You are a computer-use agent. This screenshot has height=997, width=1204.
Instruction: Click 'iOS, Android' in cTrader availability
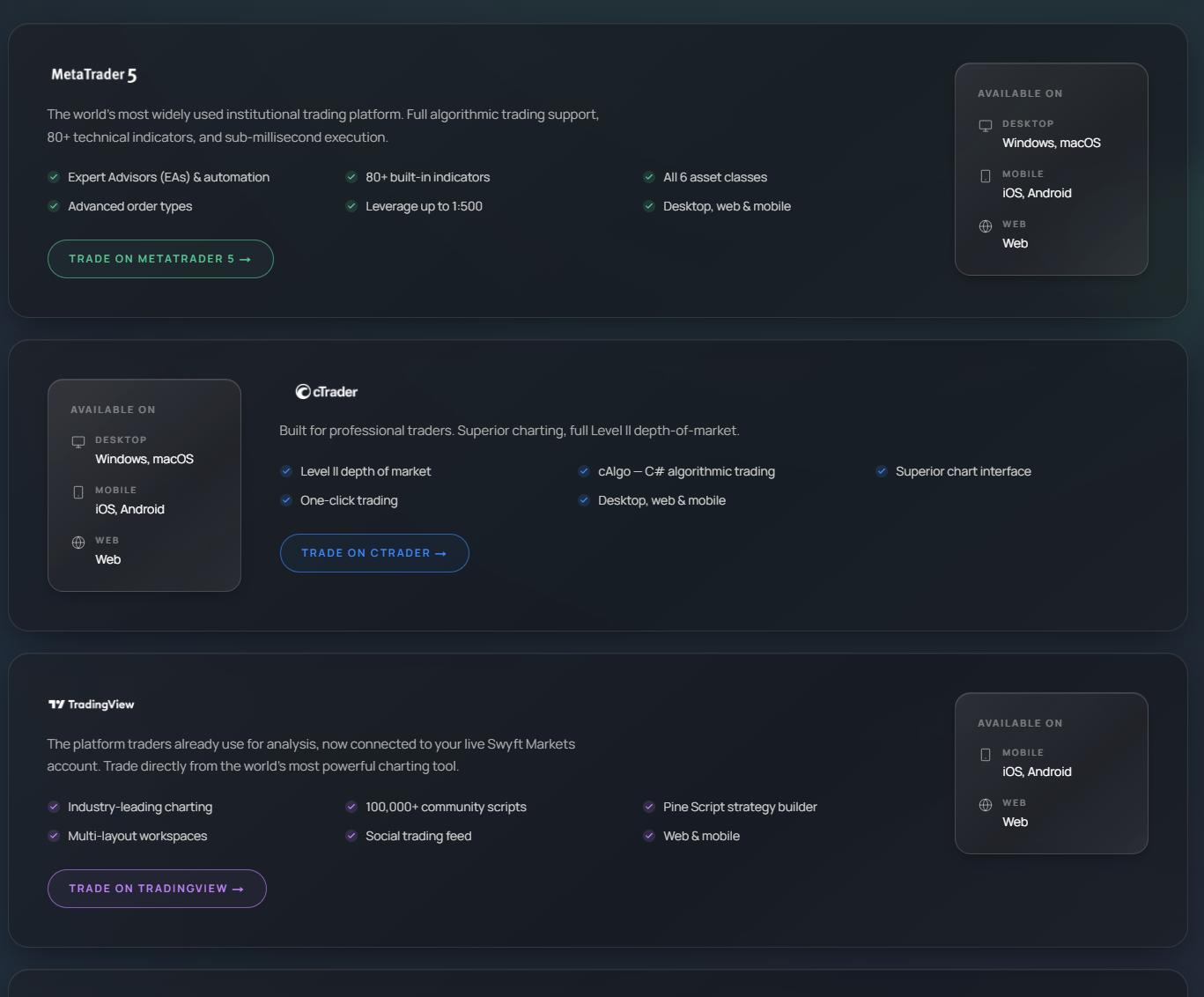tap(129, 509)
